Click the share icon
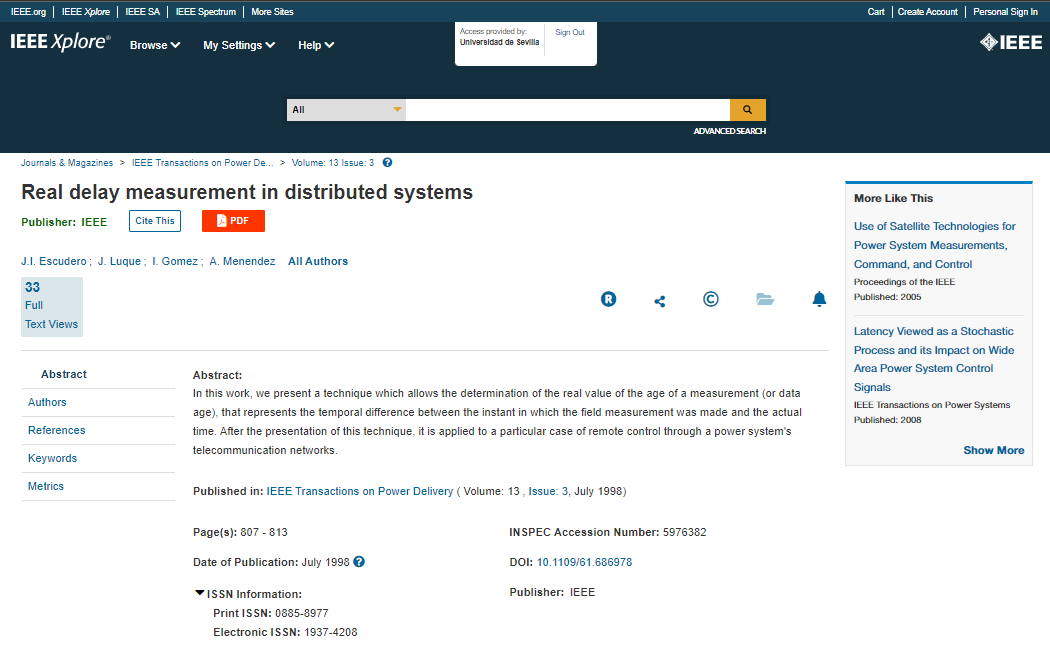 (x=660, y=300)
